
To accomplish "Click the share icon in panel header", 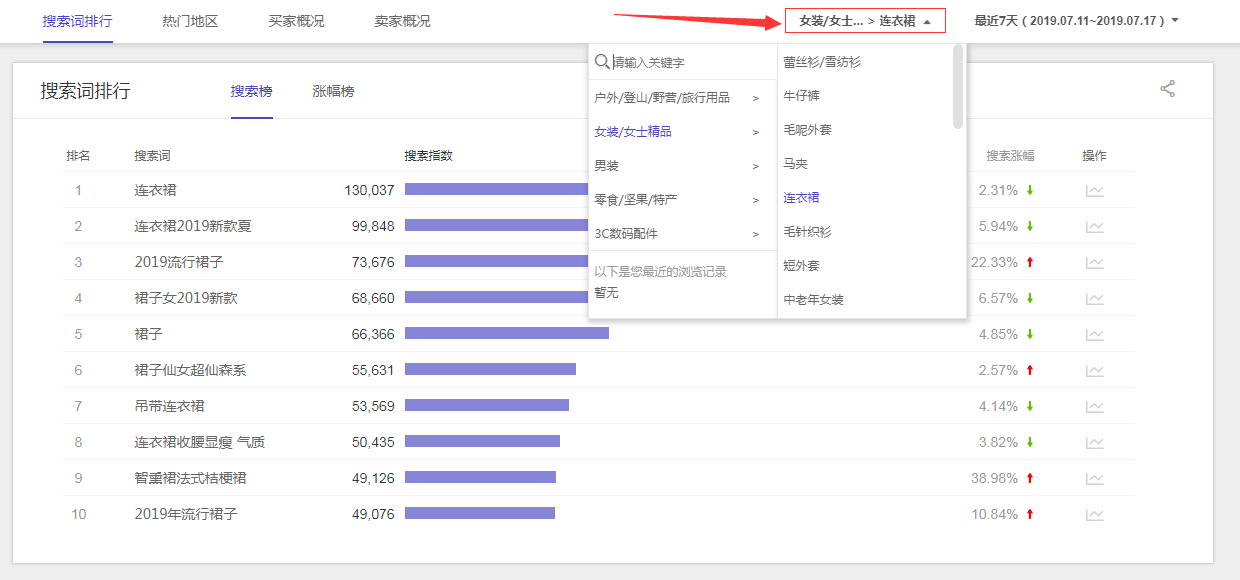I will [x=1167, y=89].
